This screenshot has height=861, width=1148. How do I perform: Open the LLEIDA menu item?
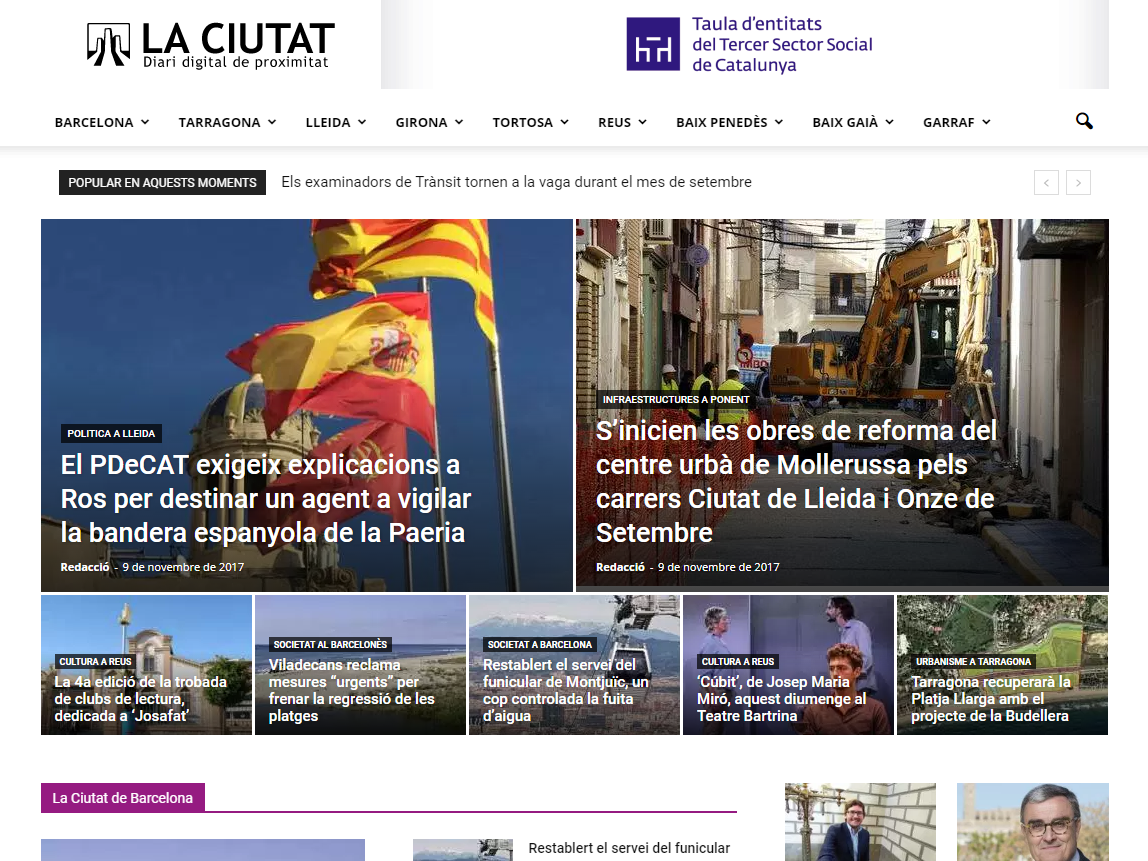coord(328,122)
